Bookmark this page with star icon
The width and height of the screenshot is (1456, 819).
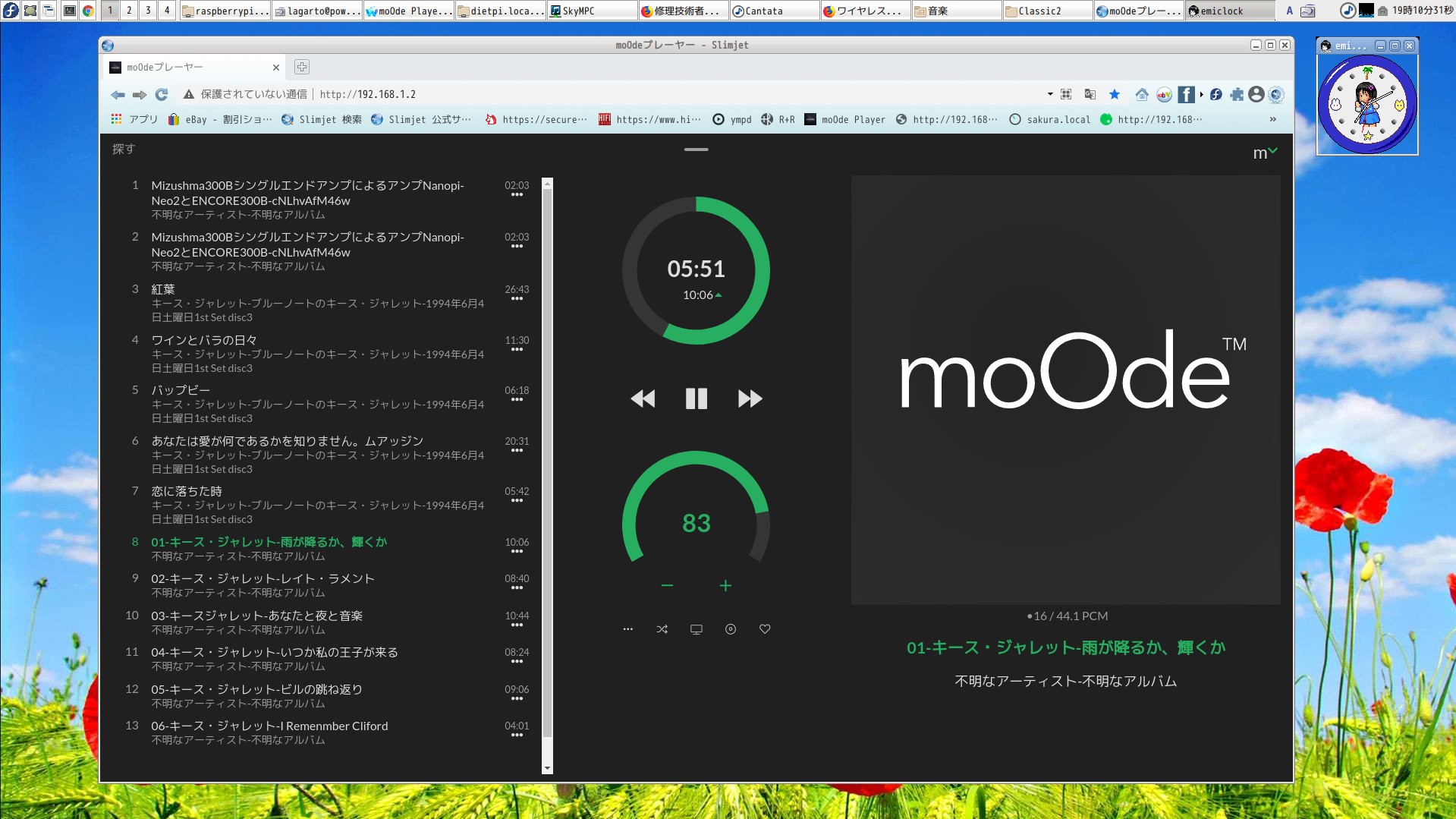(x=1115, y=94)
